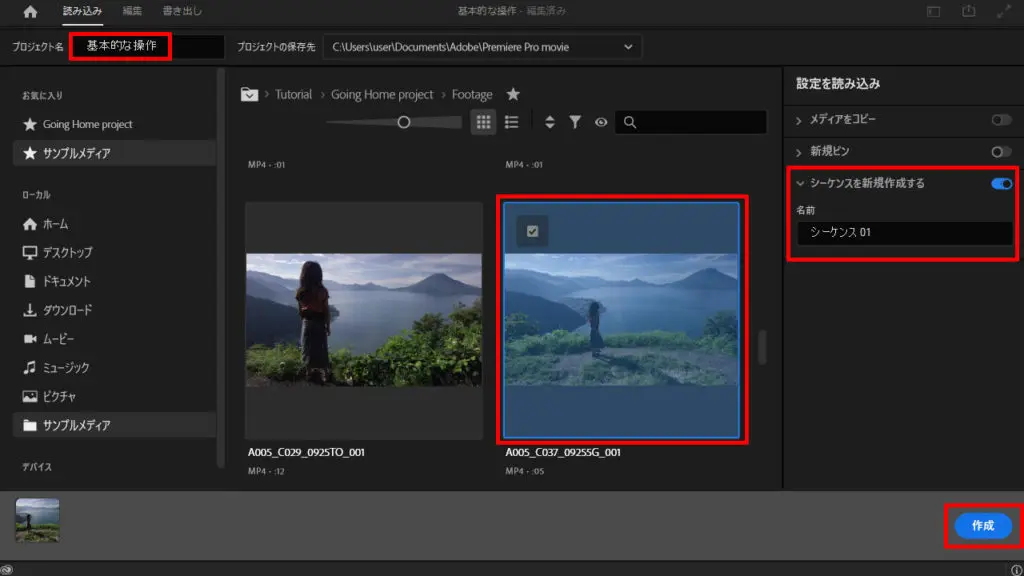Screen dimensions: 1024x576
Task: Click the filter funnel icon
Action: point(575,122)
